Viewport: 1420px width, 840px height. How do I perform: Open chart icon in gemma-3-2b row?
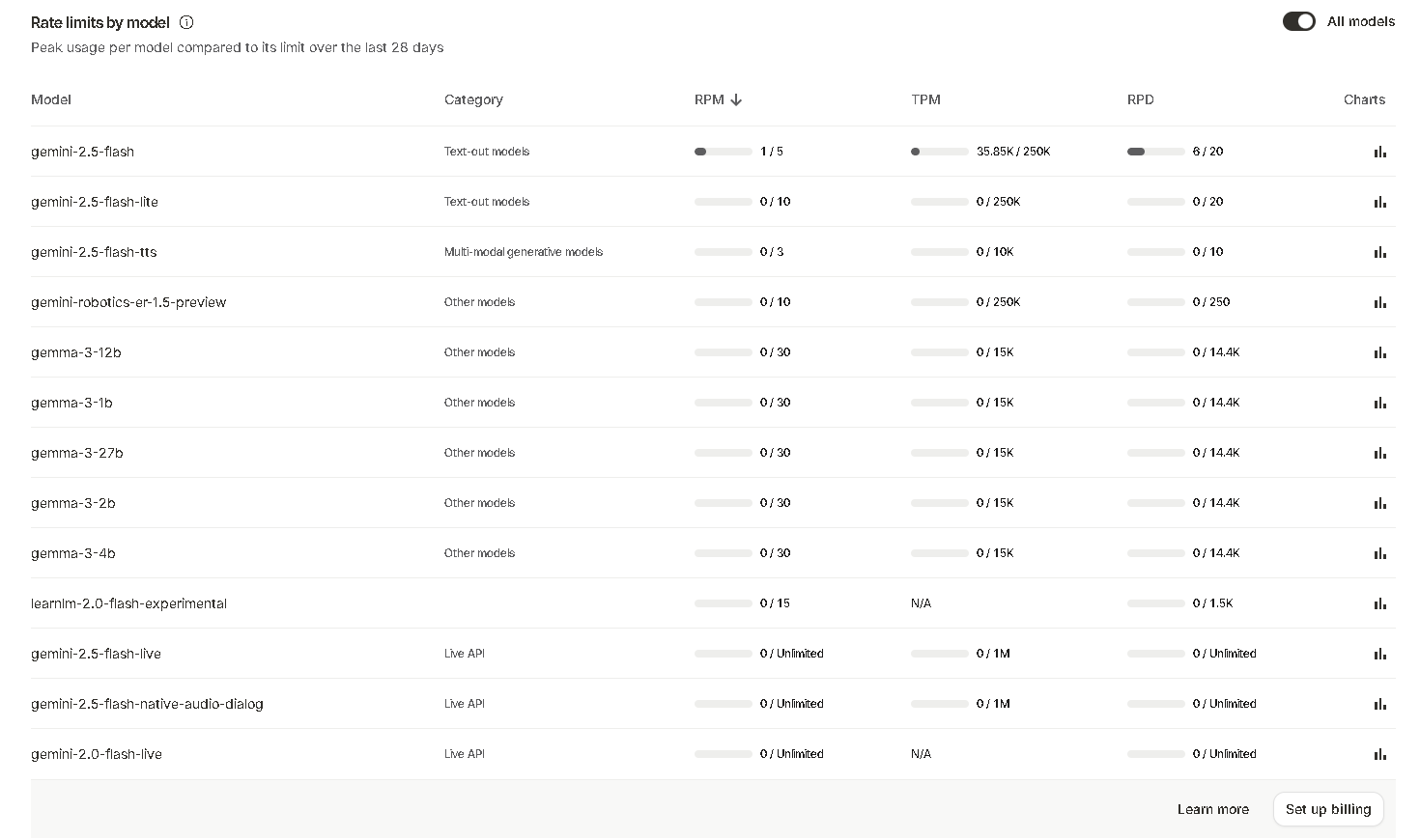click(1379, 503)
